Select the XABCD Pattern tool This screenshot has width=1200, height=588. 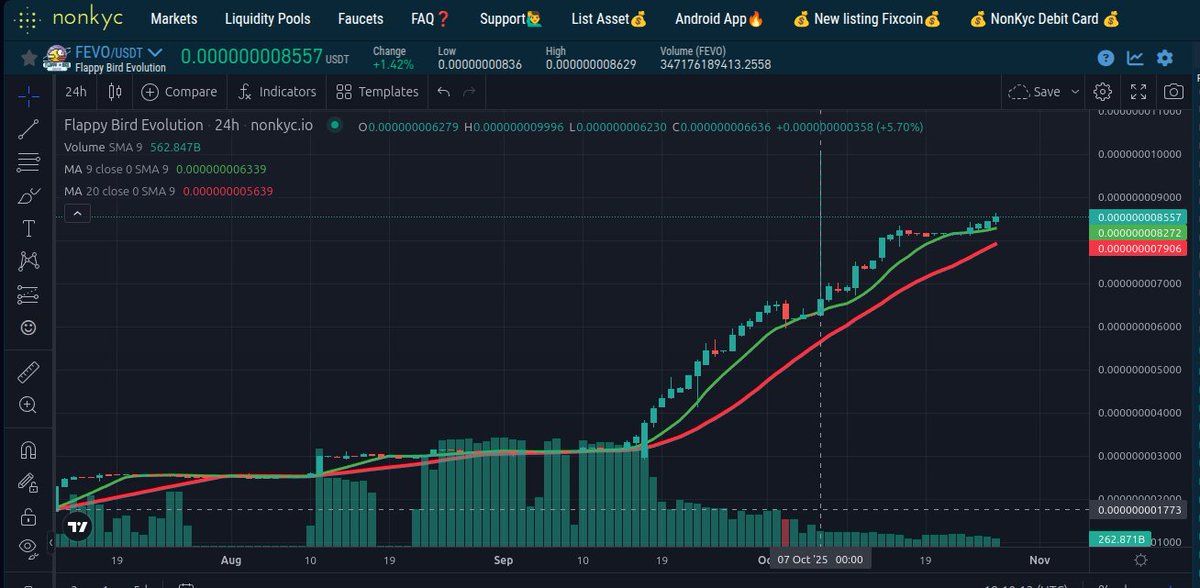[x=28, y=261]
